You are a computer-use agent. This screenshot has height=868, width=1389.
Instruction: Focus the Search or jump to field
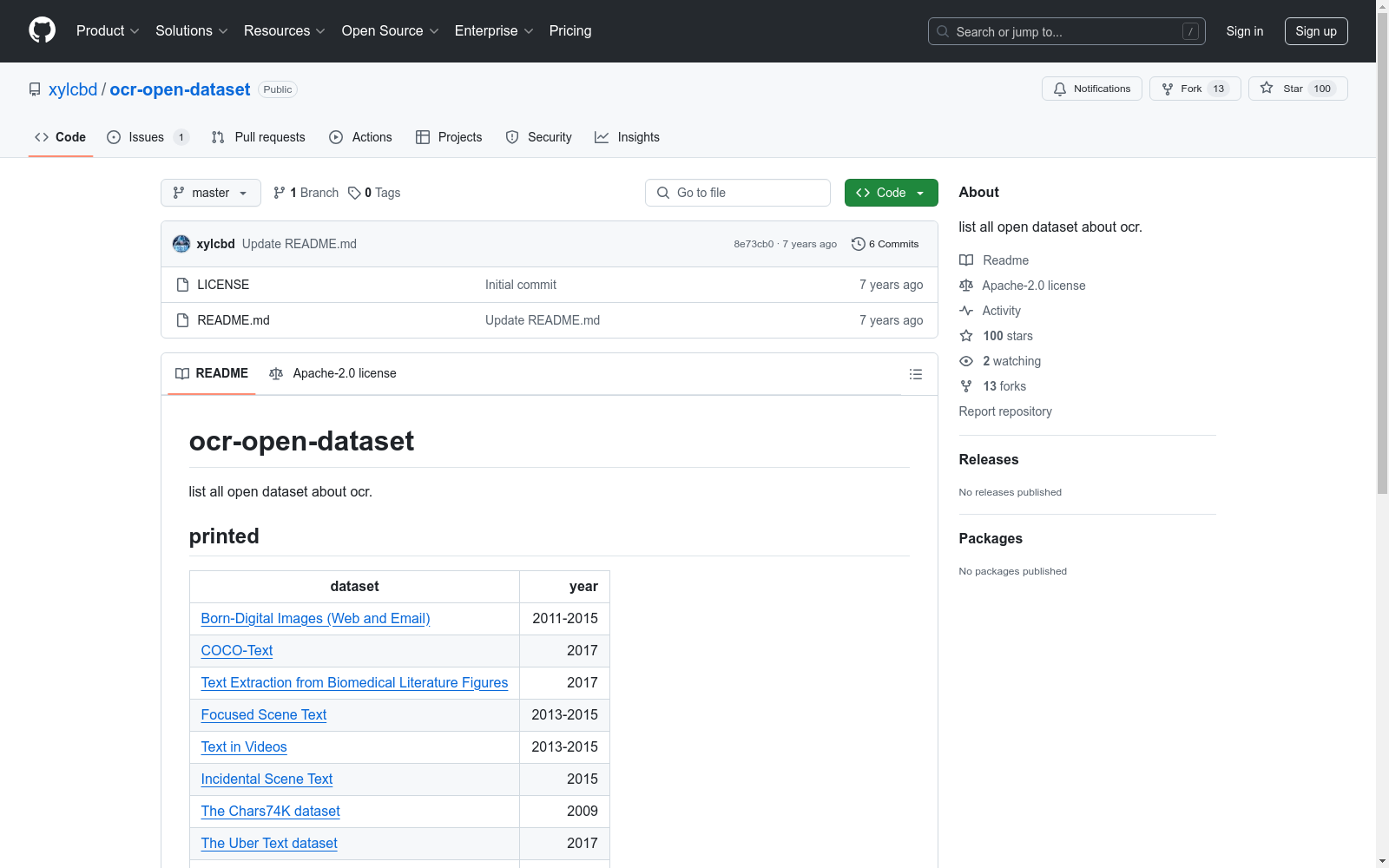(x=1067, y=31)
